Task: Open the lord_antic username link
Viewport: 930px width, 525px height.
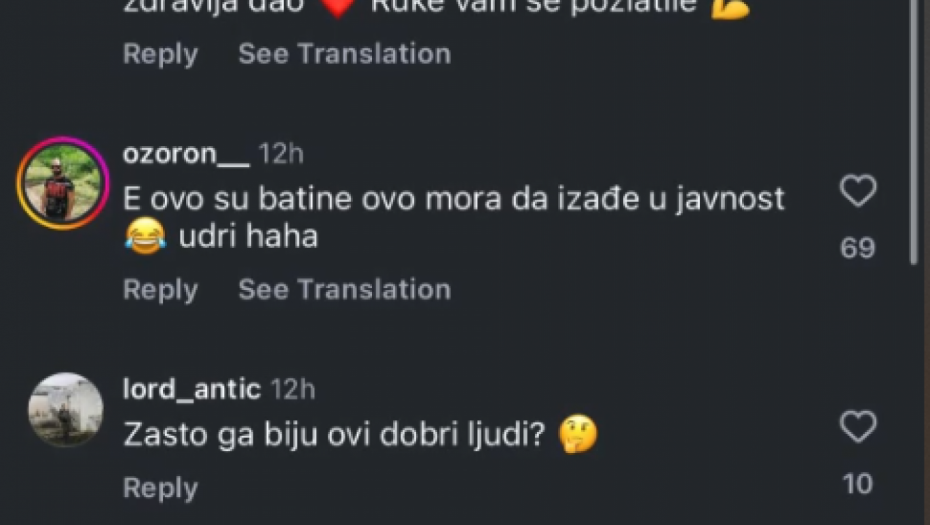Action: pos(192,390)
